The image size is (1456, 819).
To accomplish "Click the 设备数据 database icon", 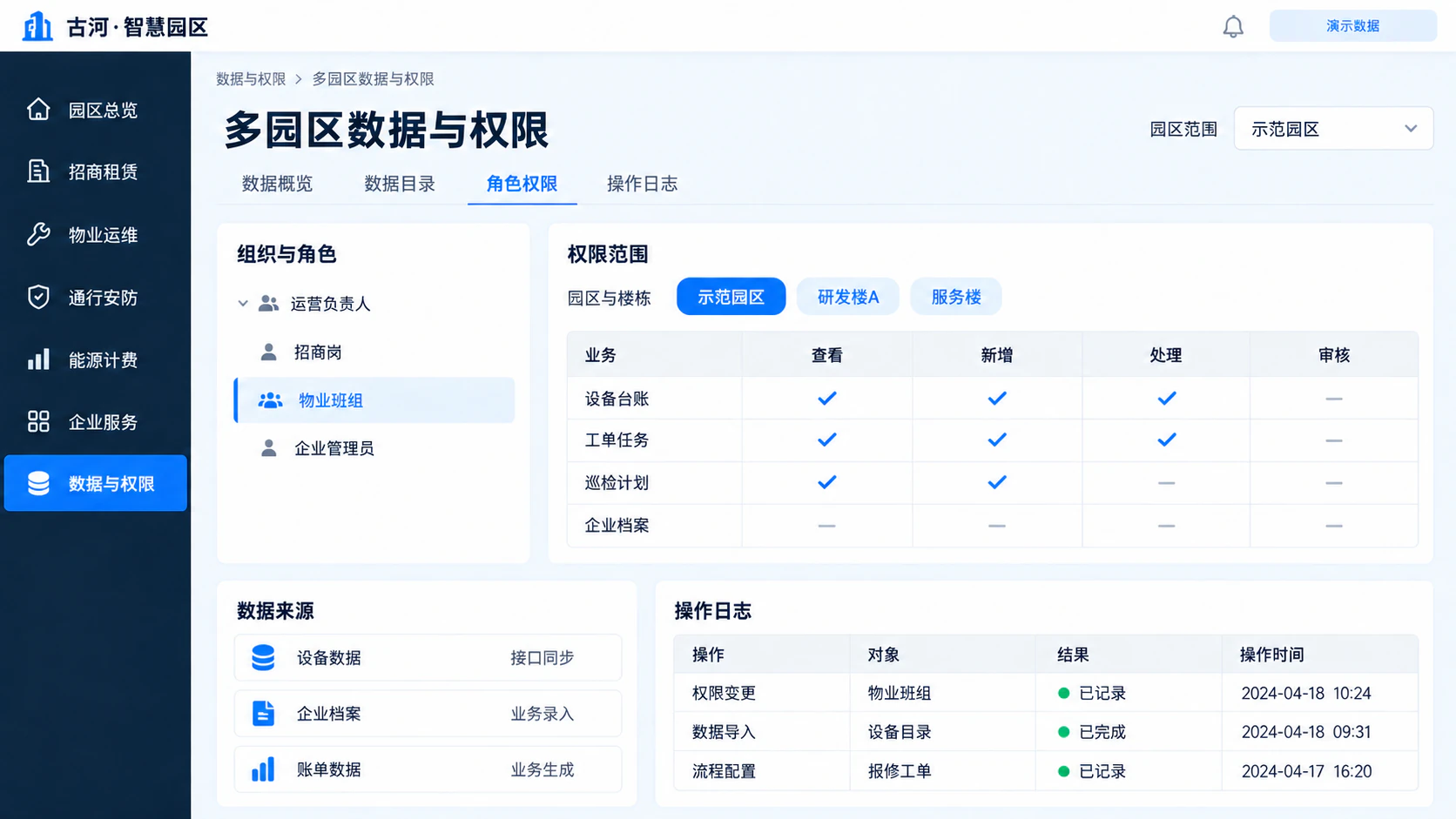I will pos(263,658).
